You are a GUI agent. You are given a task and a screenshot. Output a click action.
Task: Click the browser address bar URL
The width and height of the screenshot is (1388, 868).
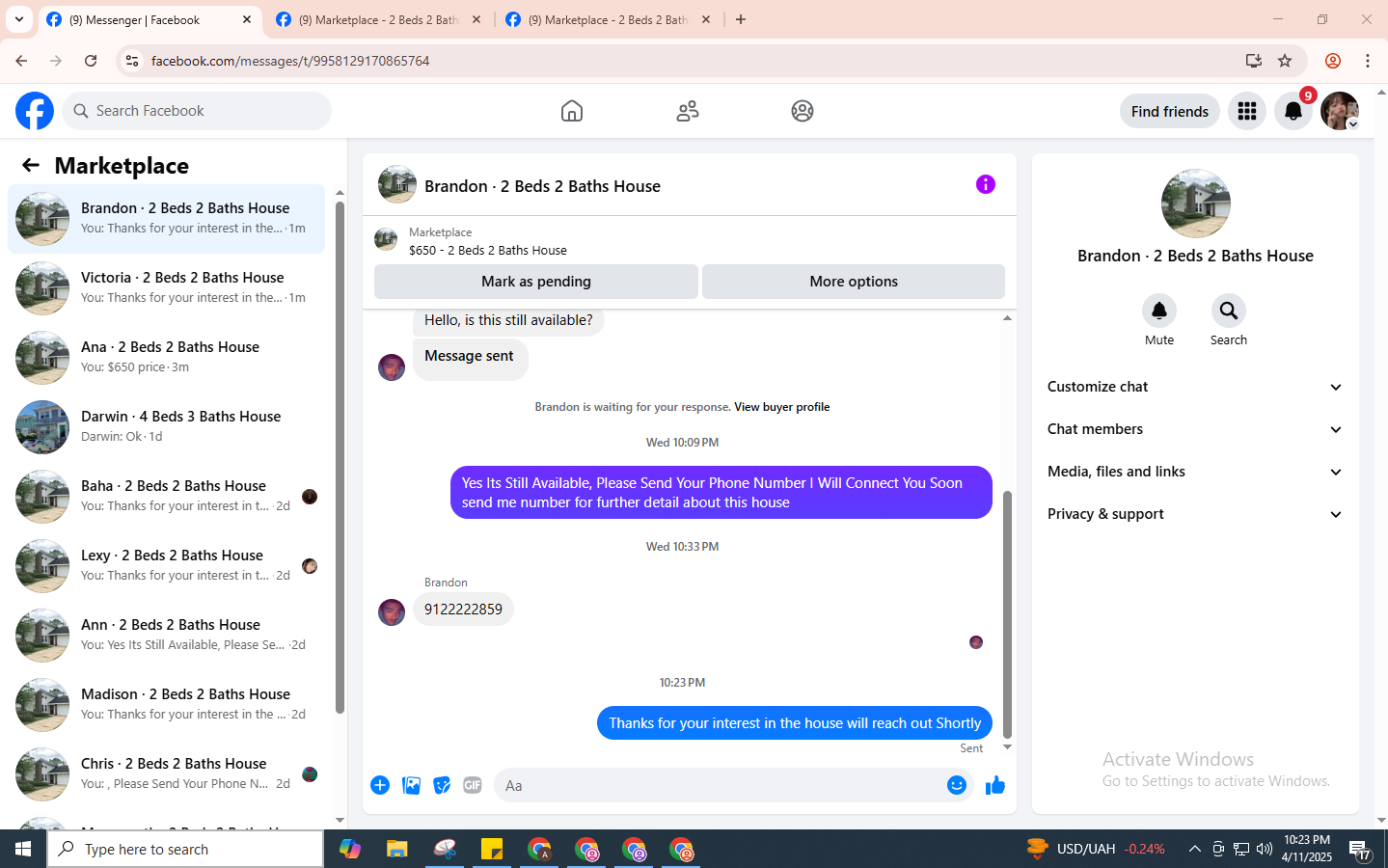tap(290, 61)
